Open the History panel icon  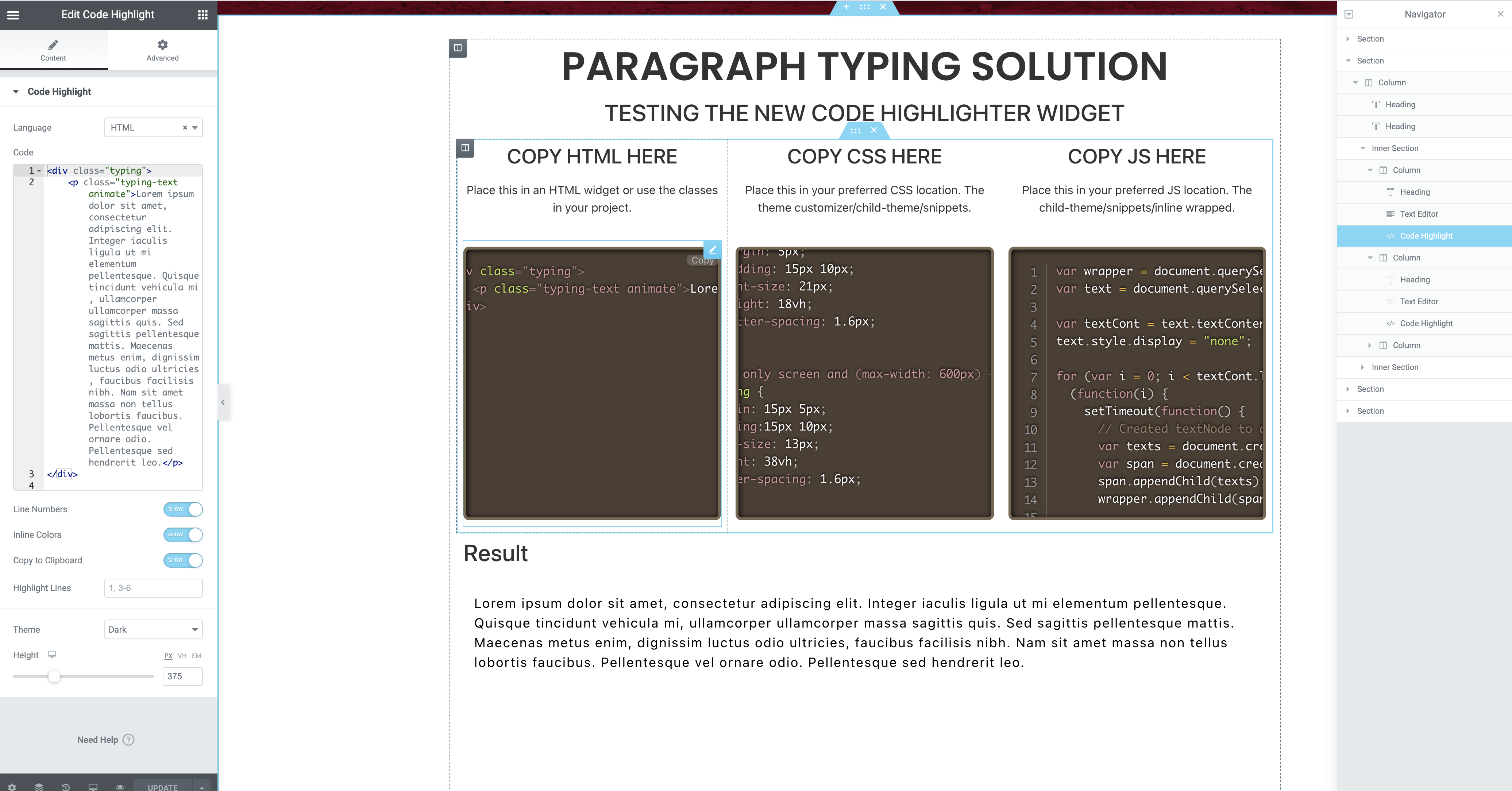click(66, 786)
